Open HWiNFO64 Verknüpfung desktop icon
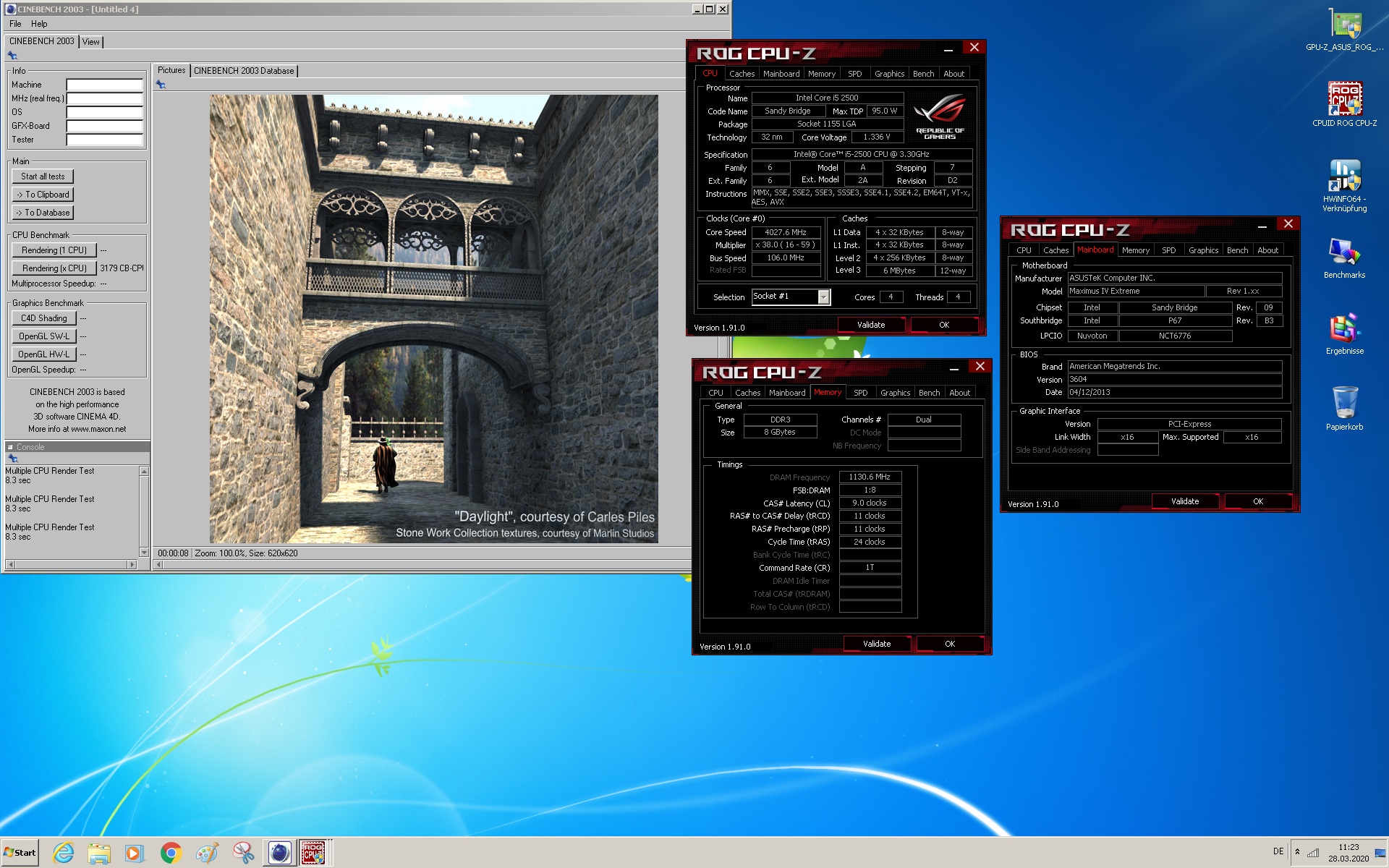Screen dimensions: 1389x868 pos(1344,185)
